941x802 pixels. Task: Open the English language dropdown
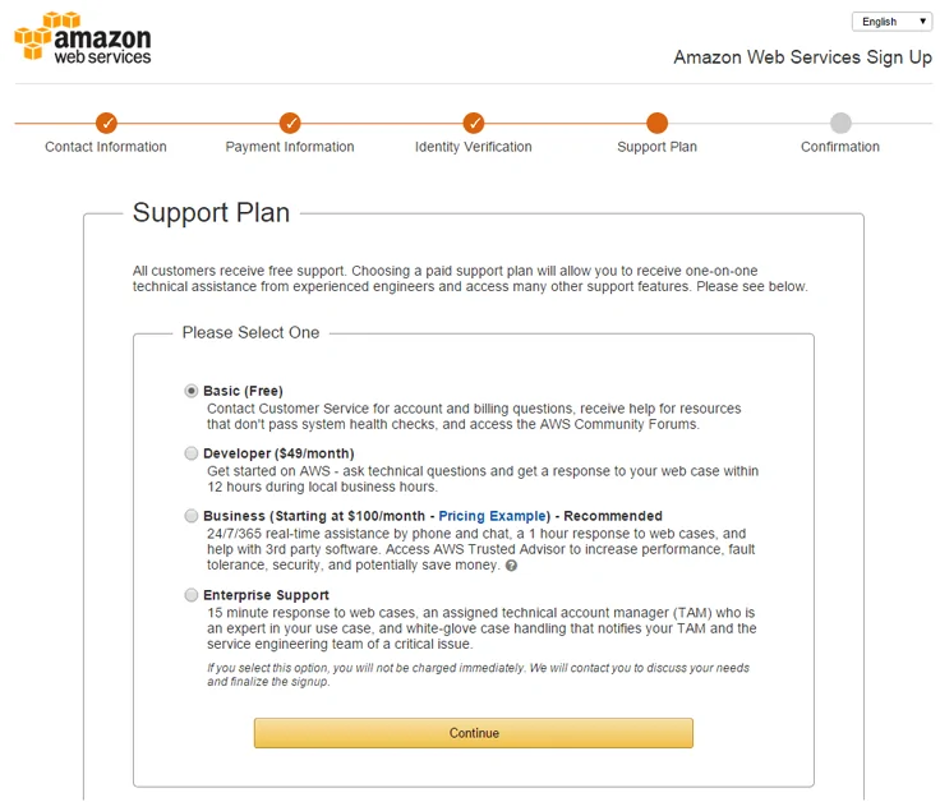pyautogui.click(x=892, y=22)
